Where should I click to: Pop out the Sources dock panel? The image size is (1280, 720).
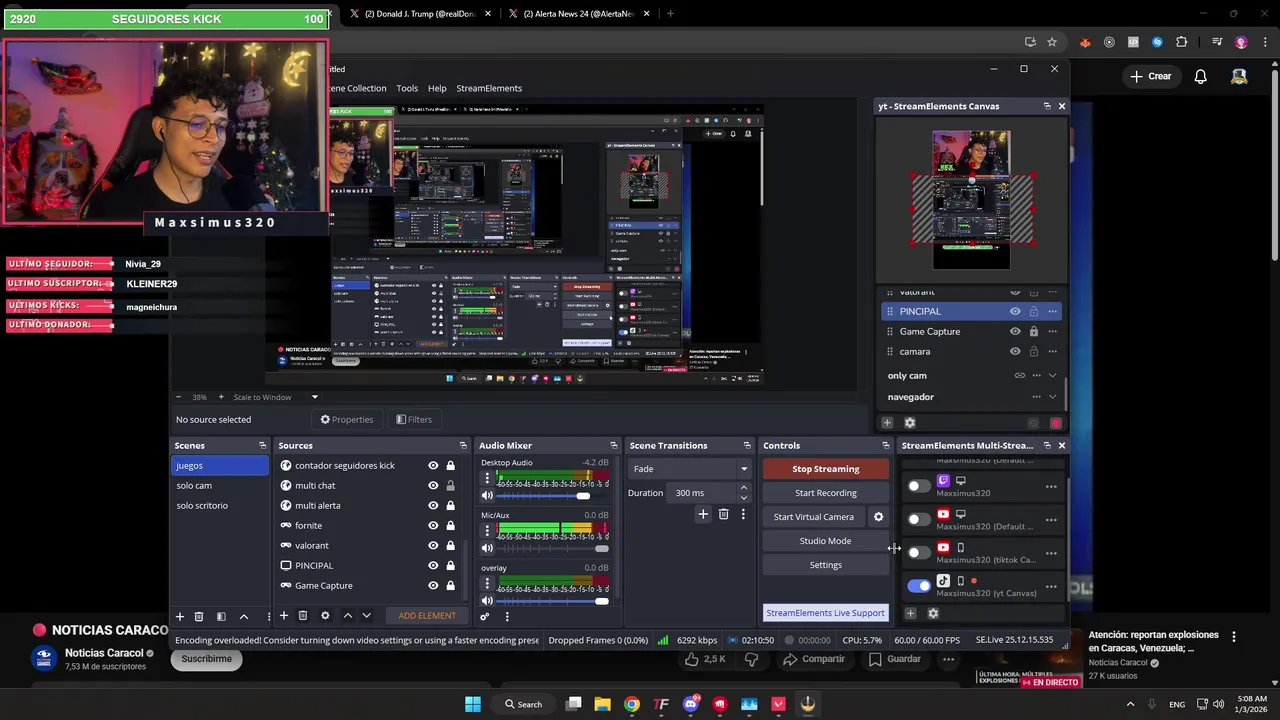point(463,446)
